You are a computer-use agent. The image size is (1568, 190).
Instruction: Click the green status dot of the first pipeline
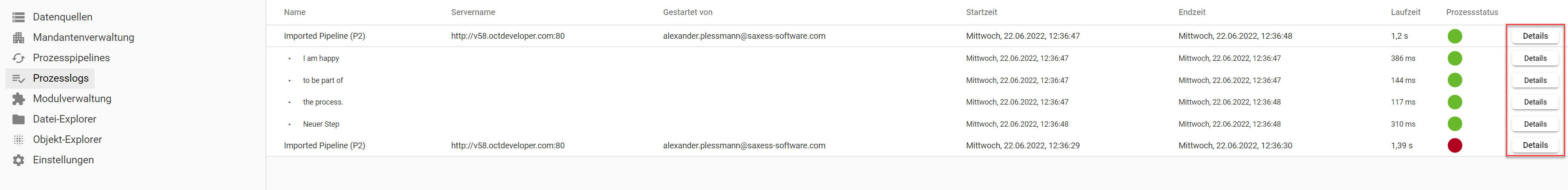tap(1454, 36)
